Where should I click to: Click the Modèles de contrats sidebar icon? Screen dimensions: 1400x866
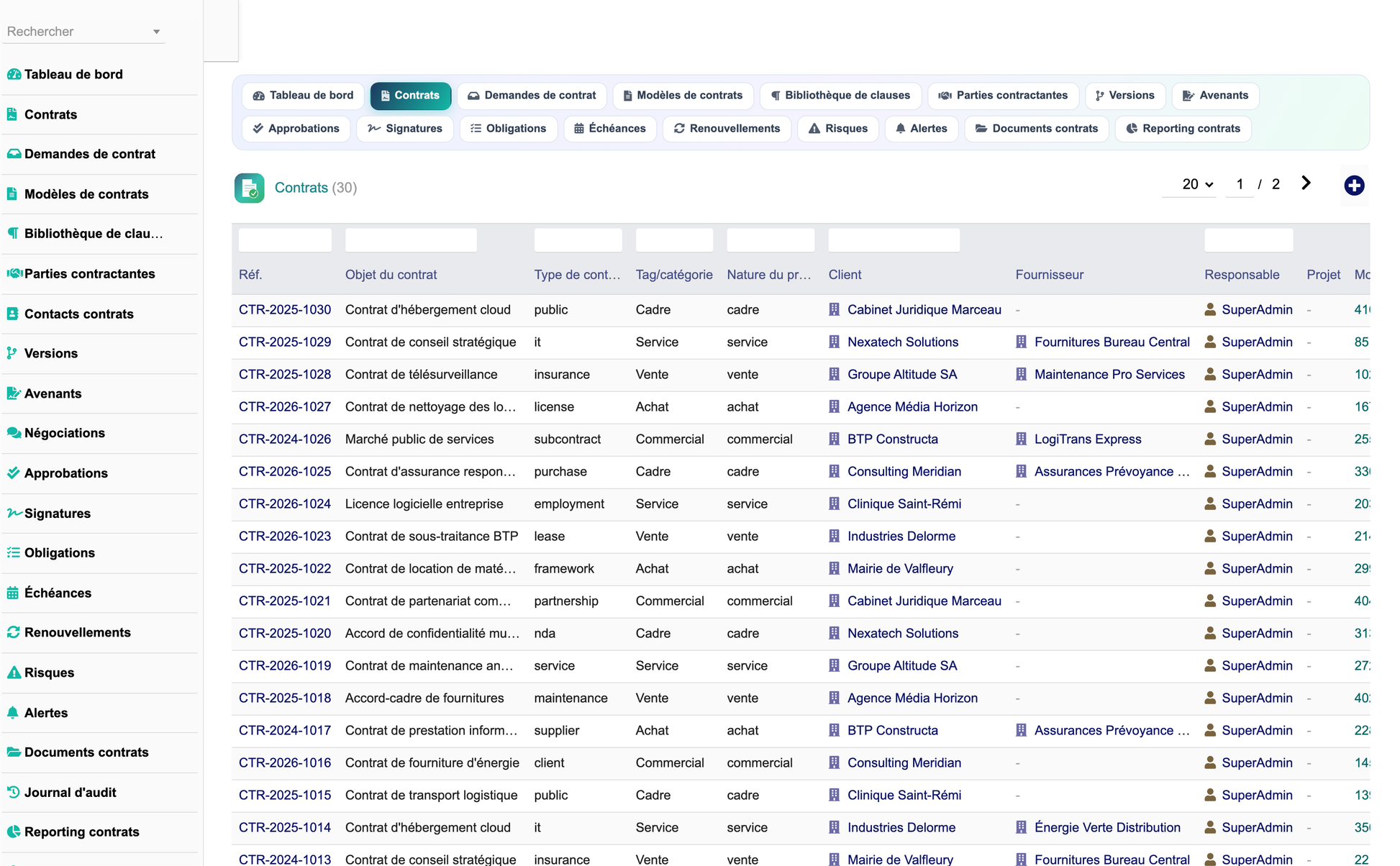coord(12,193)
